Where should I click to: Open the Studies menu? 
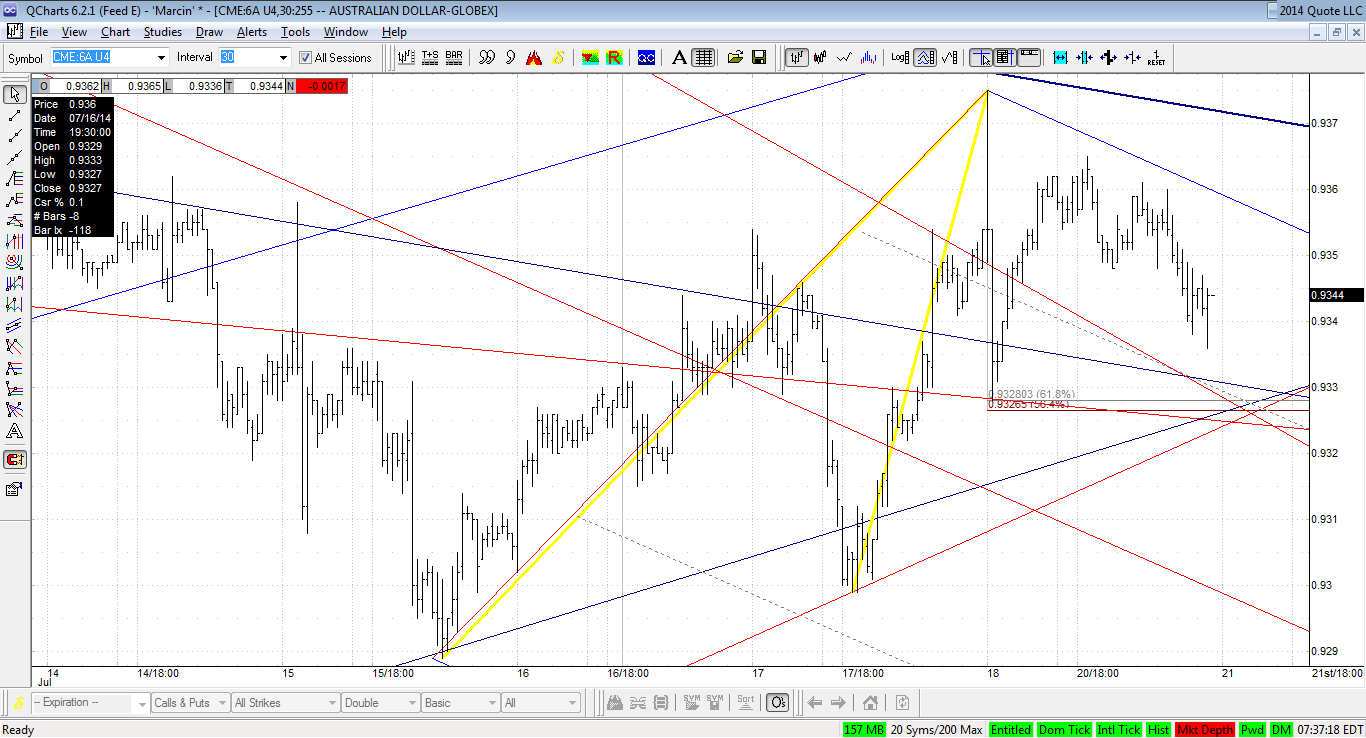(x=163, y=32)
